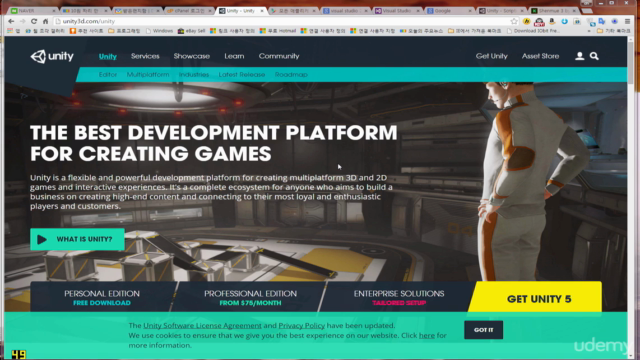
Task: Open the Roadmap submenu item
Action: click(291, 75)
